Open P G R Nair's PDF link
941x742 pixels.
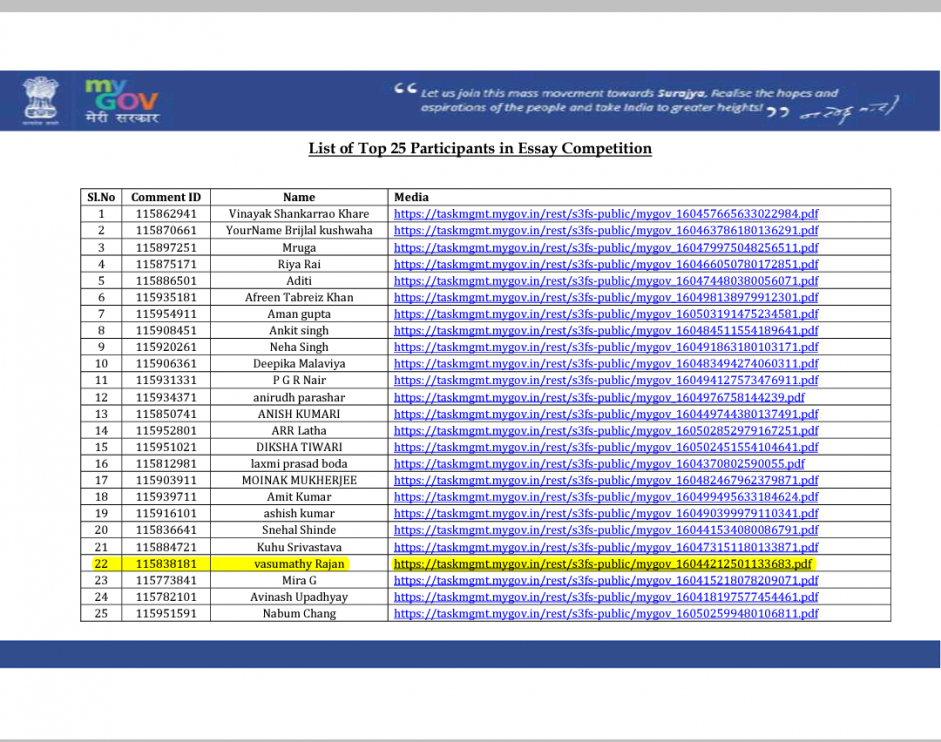pyautogui.click(x=605, y=381)
